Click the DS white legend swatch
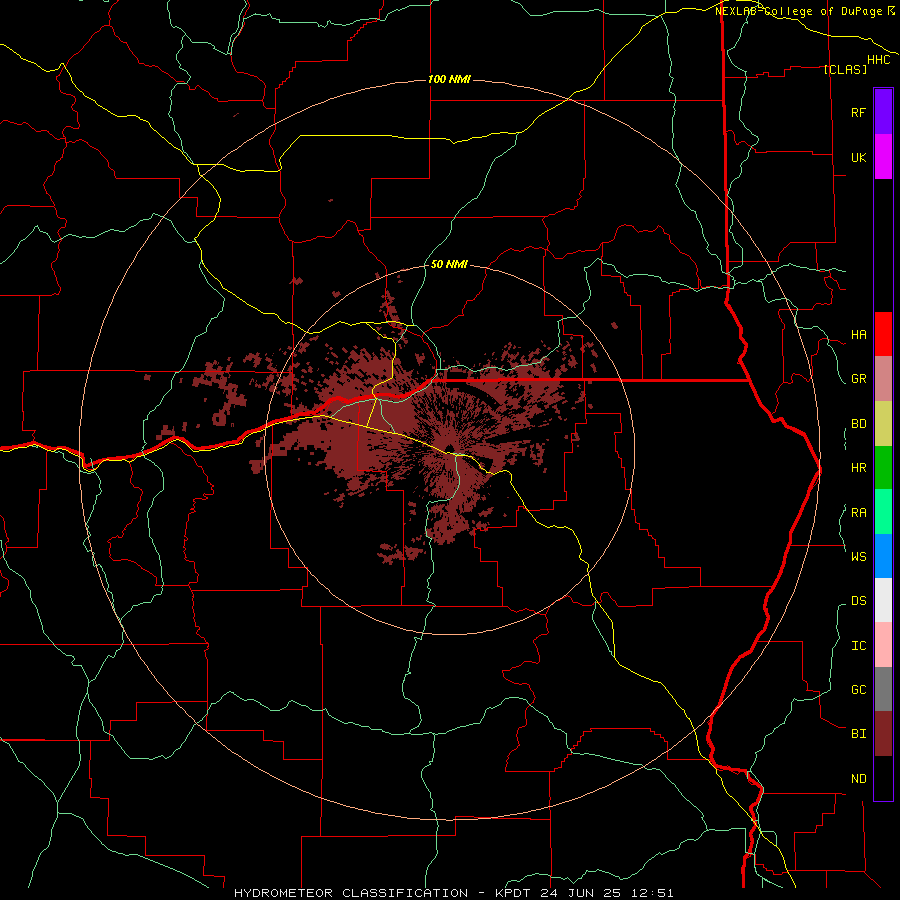 click(883, 600)
